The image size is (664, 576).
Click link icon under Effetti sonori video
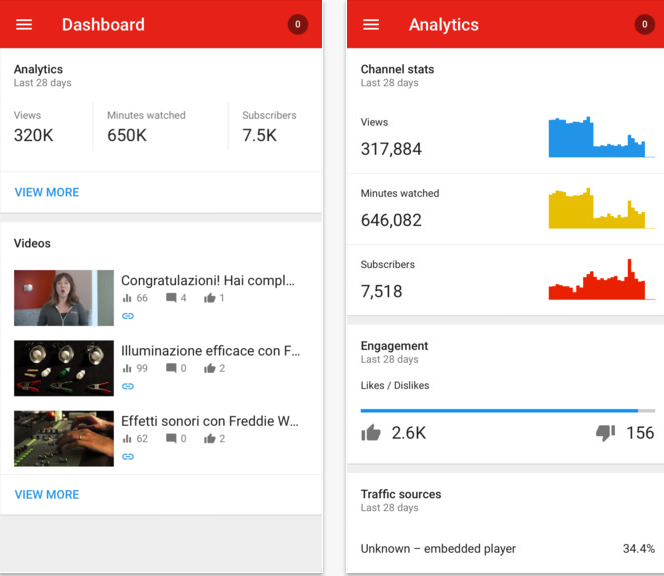(x=127, y=456)
